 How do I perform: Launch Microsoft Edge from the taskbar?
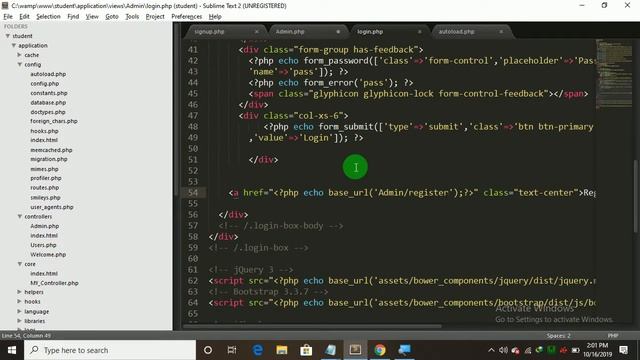click(257, 350)
